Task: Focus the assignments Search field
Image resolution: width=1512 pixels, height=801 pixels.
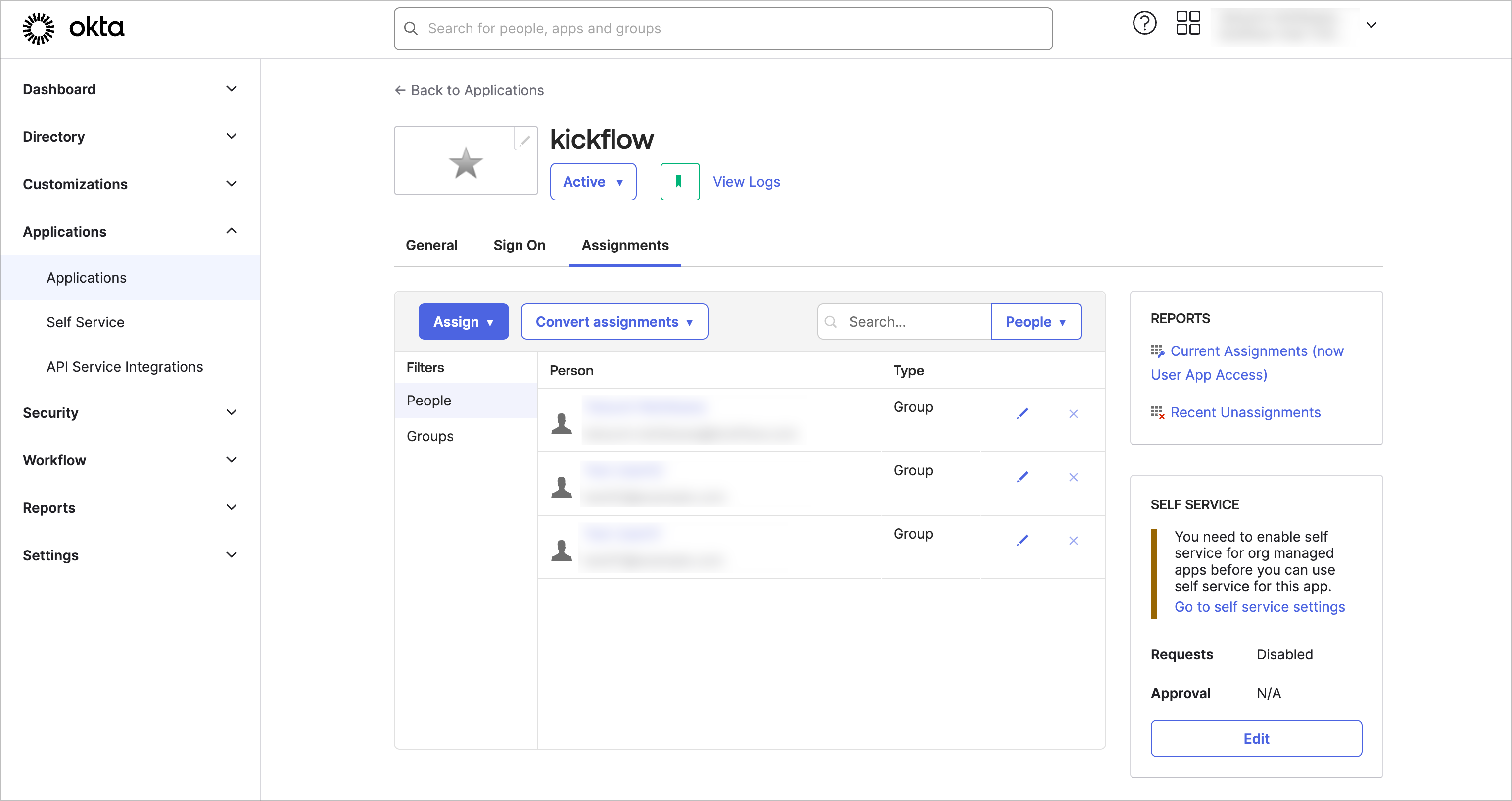Action: tap(904, 322)
